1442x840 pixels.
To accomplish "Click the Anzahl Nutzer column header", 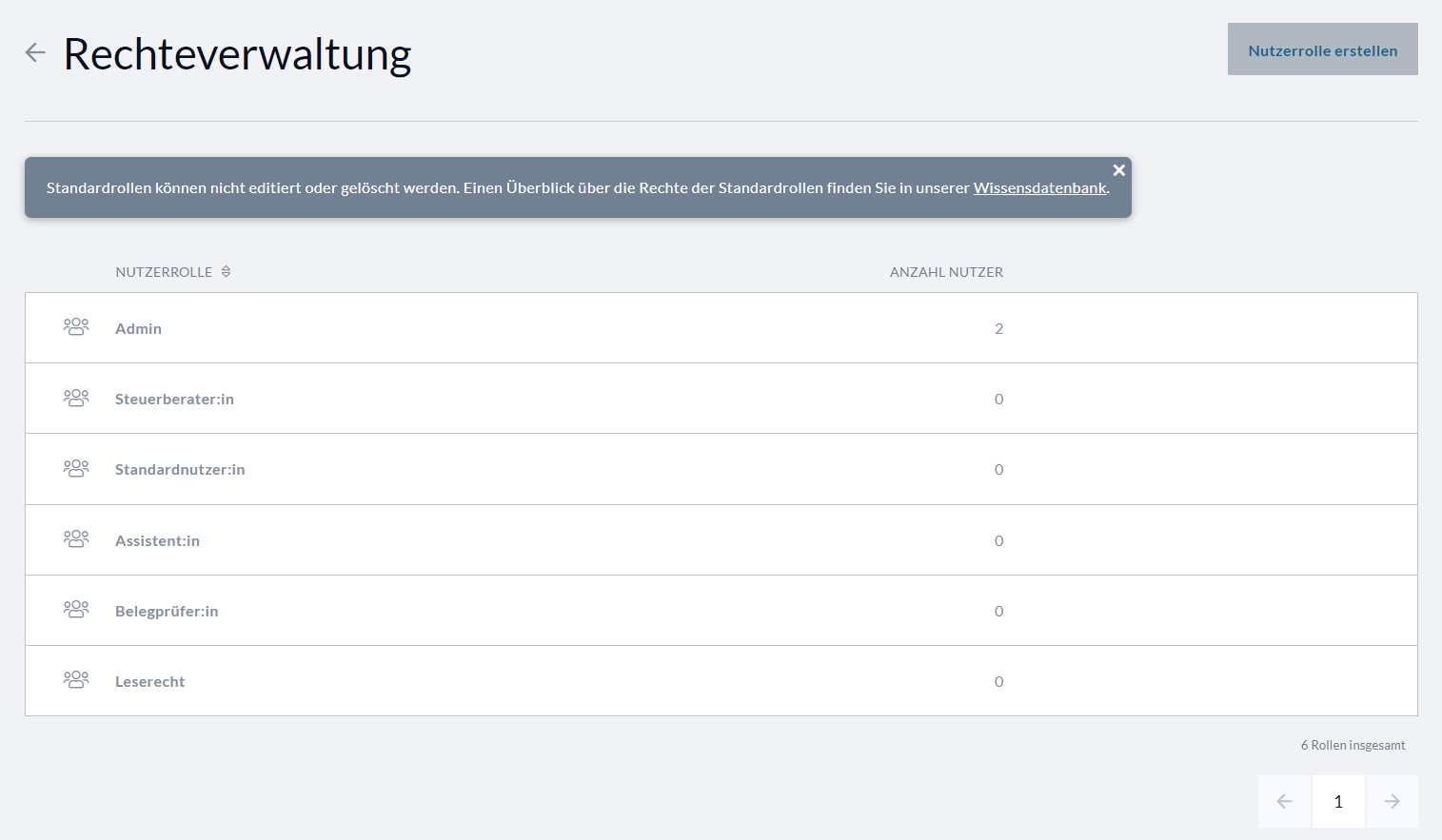I will pos(946,272).
